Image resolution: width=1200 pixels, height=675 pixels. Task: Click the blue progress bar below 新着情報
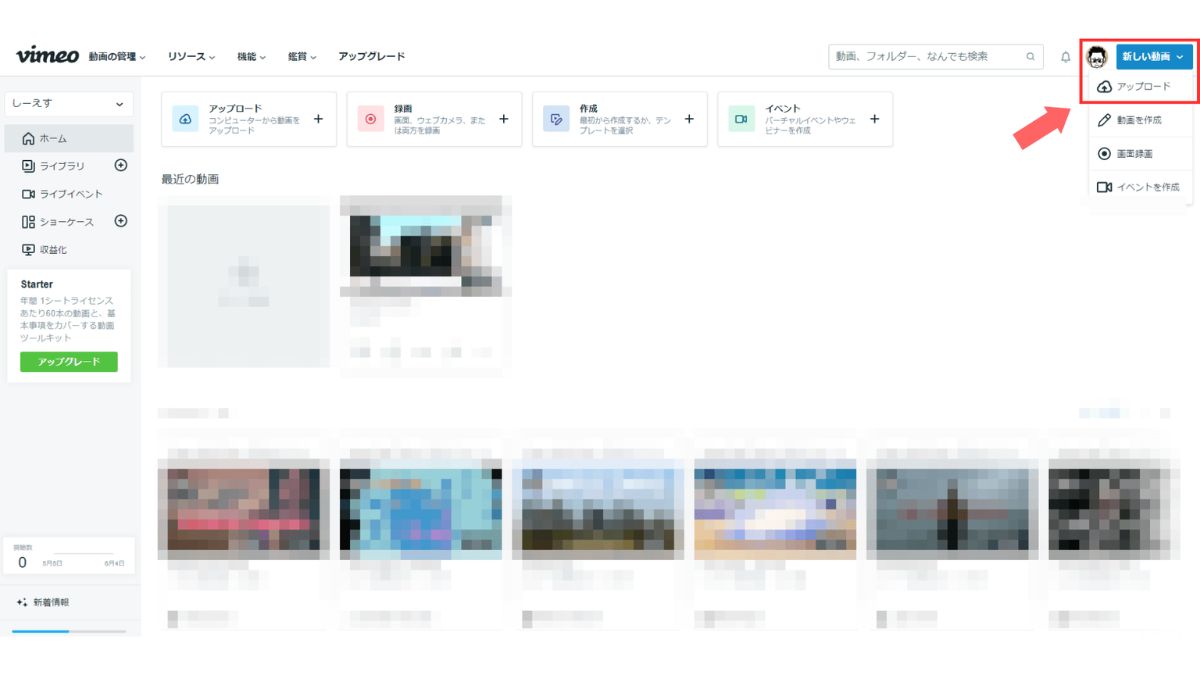pos(41,632)
